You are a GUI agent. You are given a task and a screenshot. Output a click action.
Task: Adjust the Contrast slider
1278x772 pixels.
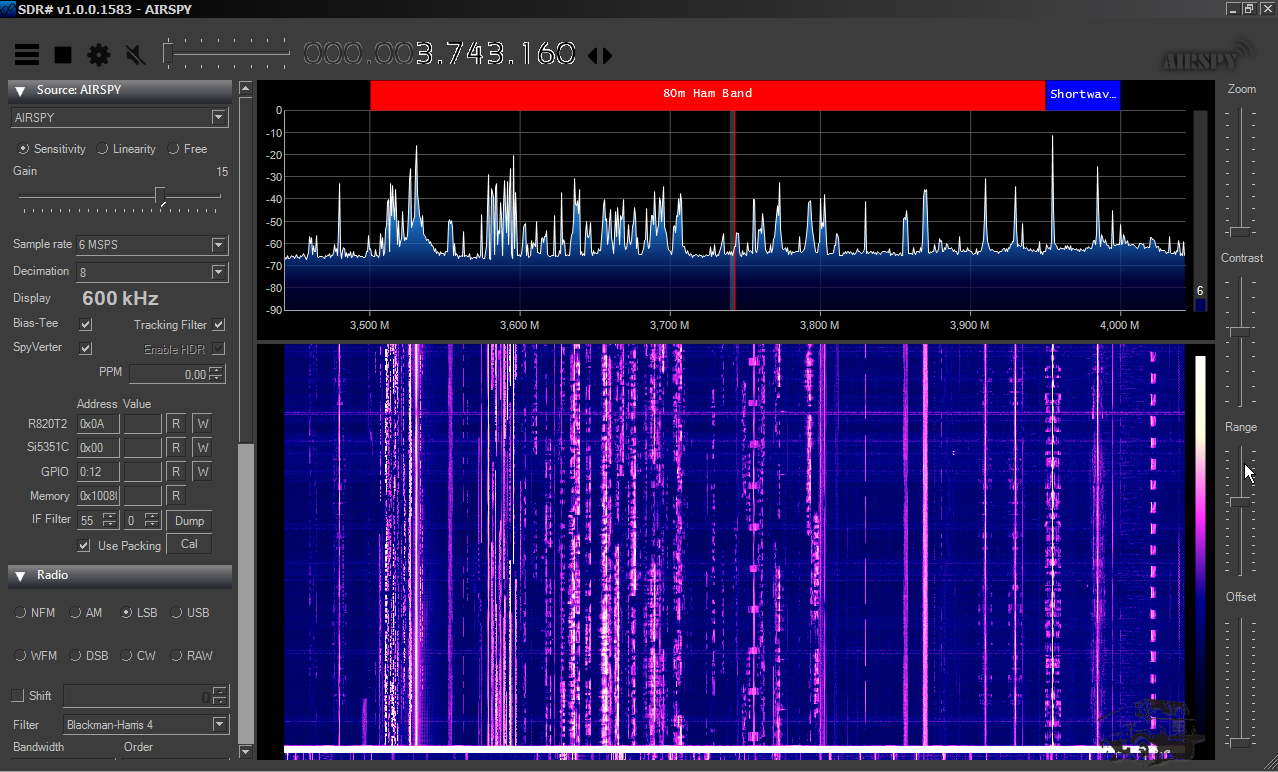point(1242,340)
